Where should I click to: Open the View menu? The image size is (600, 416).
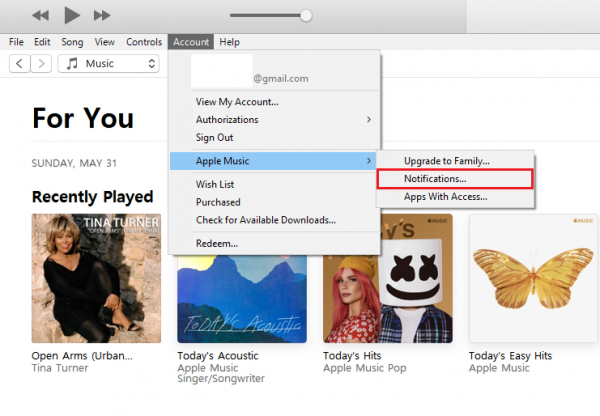[104, 42]
